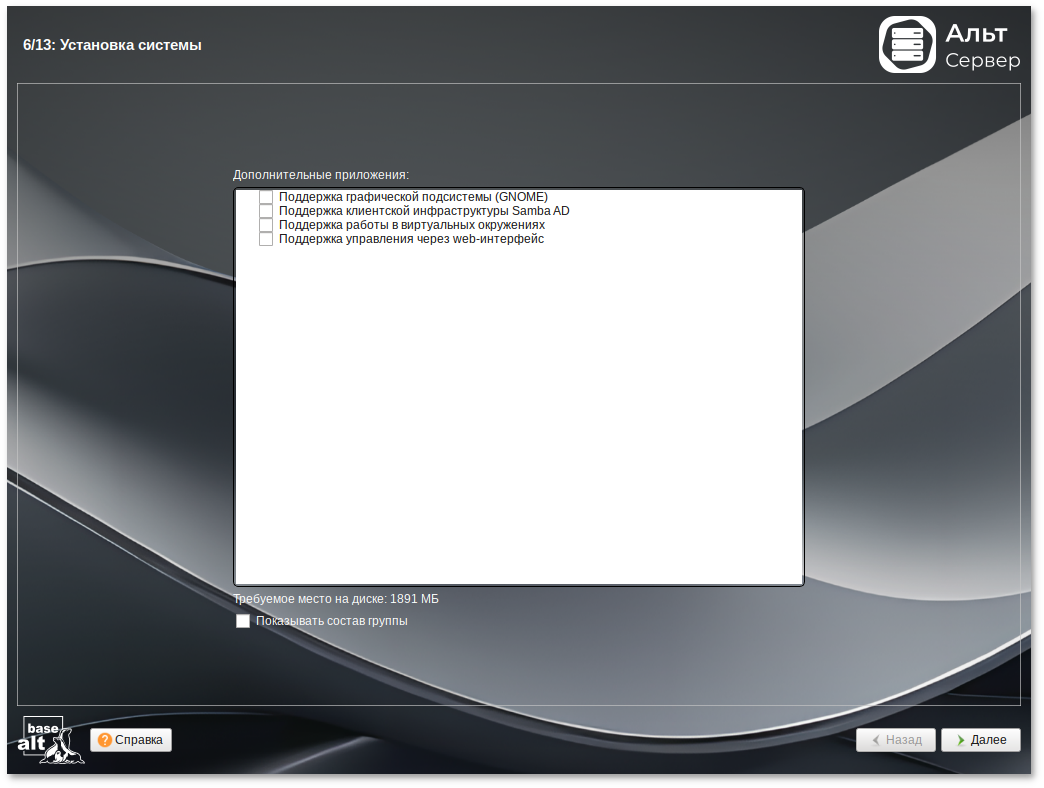Select the 'Поддержка графической подсистемы (GNOME)' row text
This screenshot has width=1044, height=788.
tap(413, 197)
